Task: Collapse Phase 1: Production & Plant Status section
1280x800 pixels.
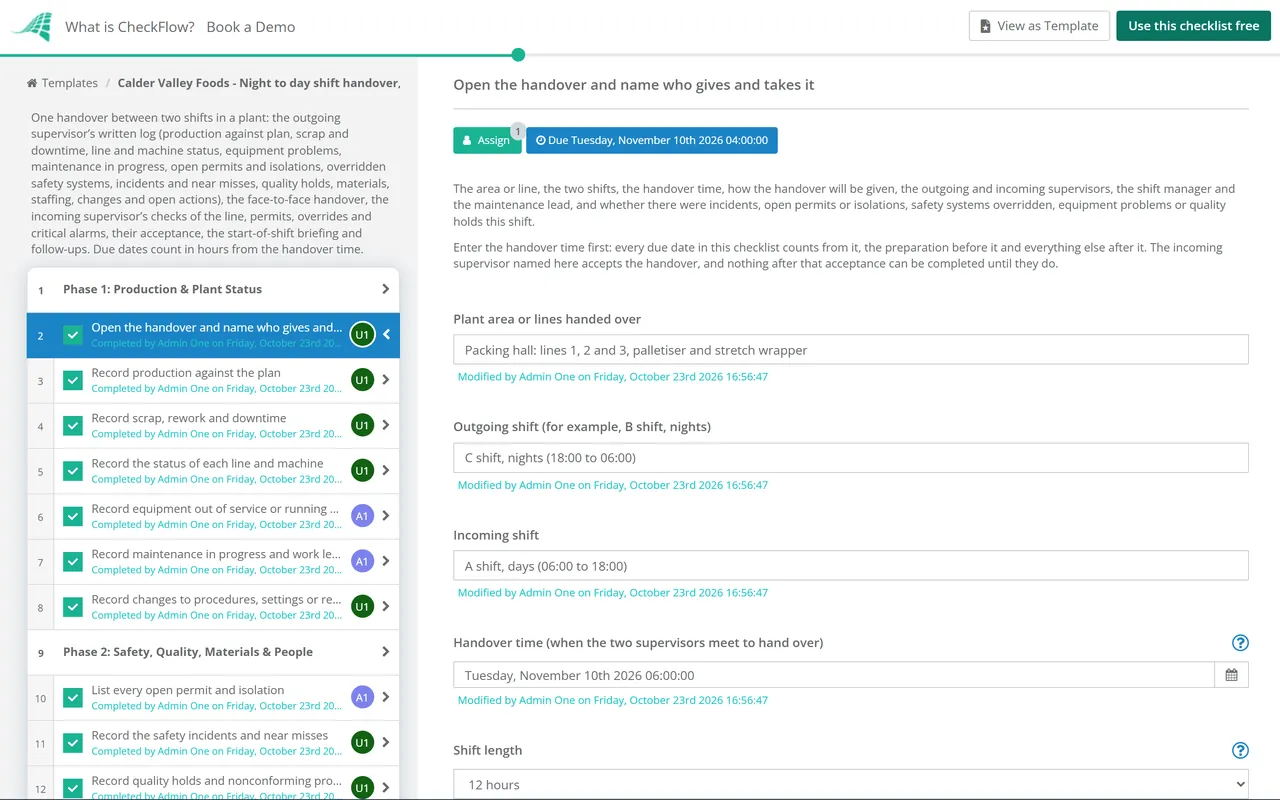Action: [x=385, y=289]
